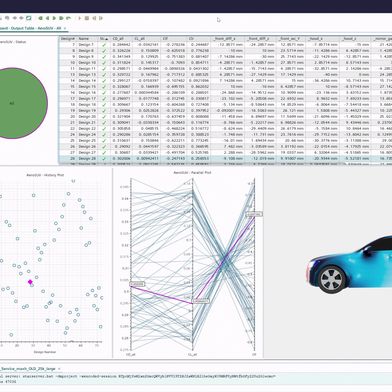Viewport: 392px width, 392px height.
Task: Sort by the CD_all column header
Action: (x=122, y=39)
